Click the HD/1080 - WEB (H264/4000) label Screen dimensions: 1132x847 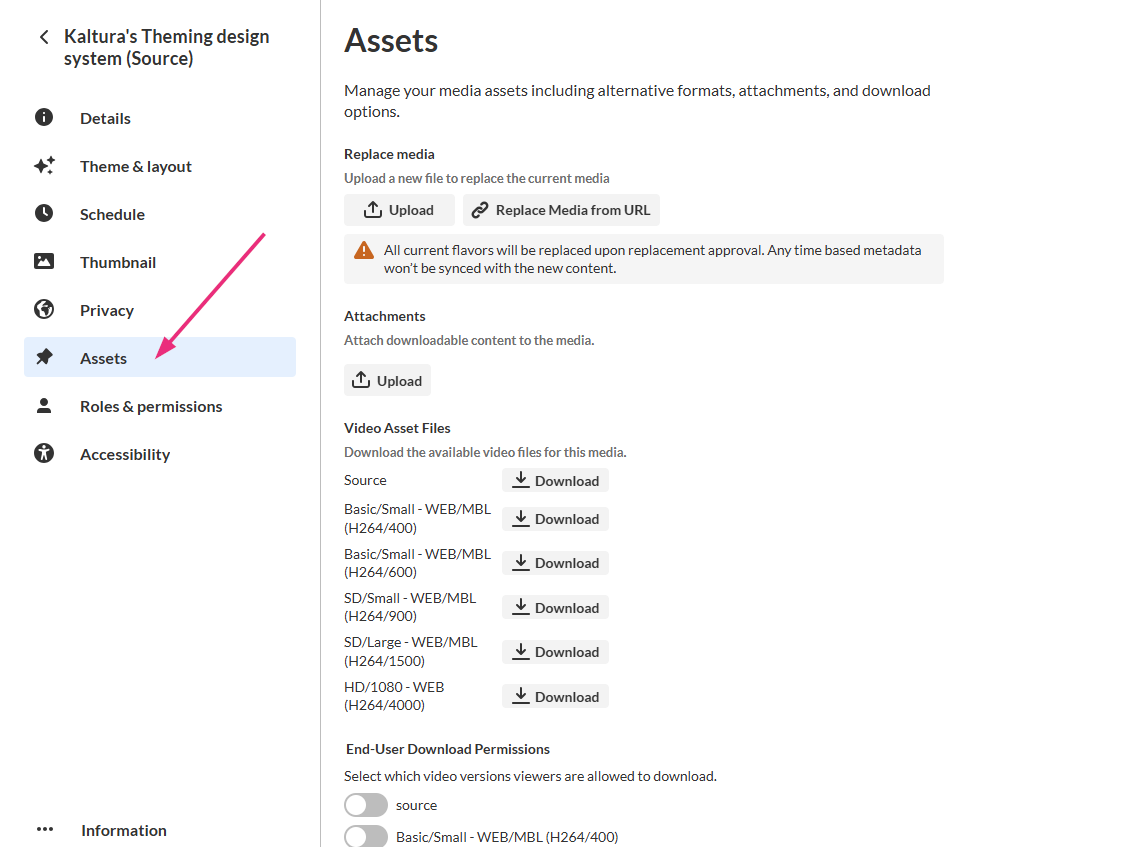[x=394, y=696]
